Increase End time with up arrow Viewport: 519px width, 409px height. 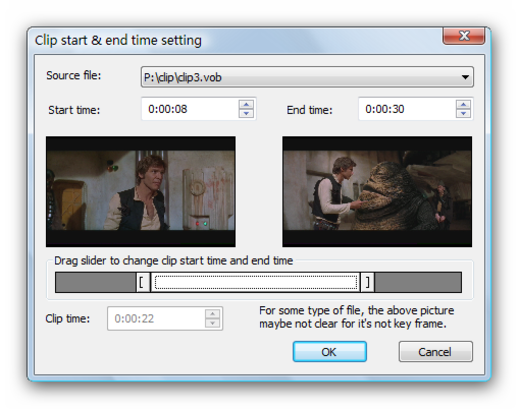(463, 105)
